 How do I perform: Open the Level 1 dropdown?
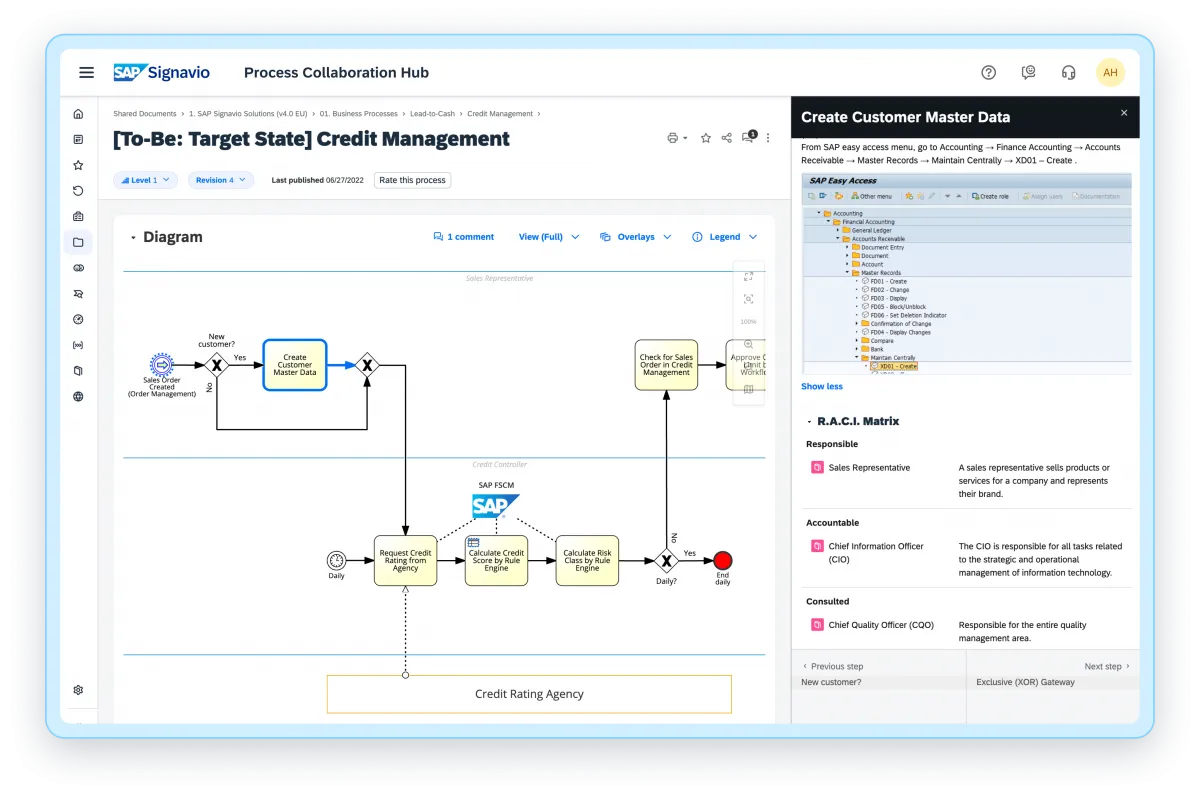point(145,180)
